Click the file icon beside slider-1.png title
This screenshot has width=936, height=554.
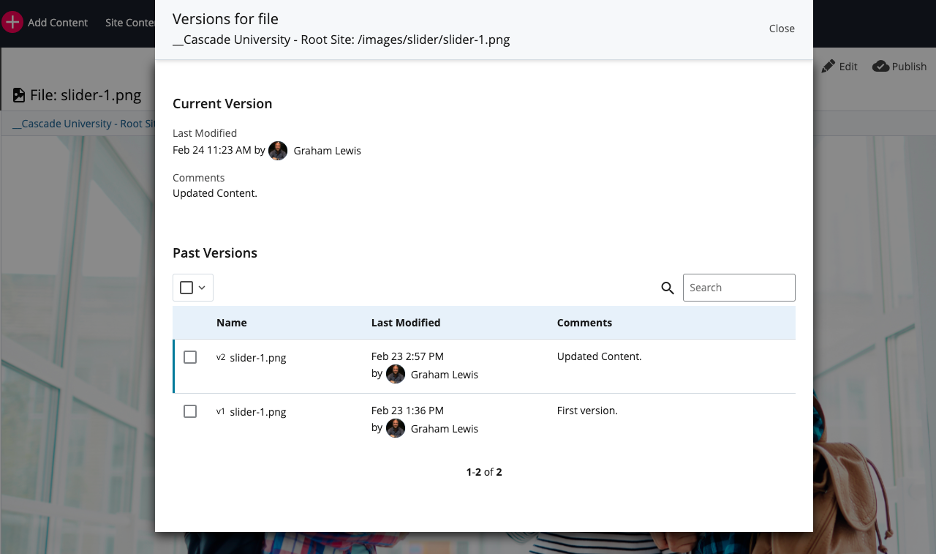pos(19,95)
